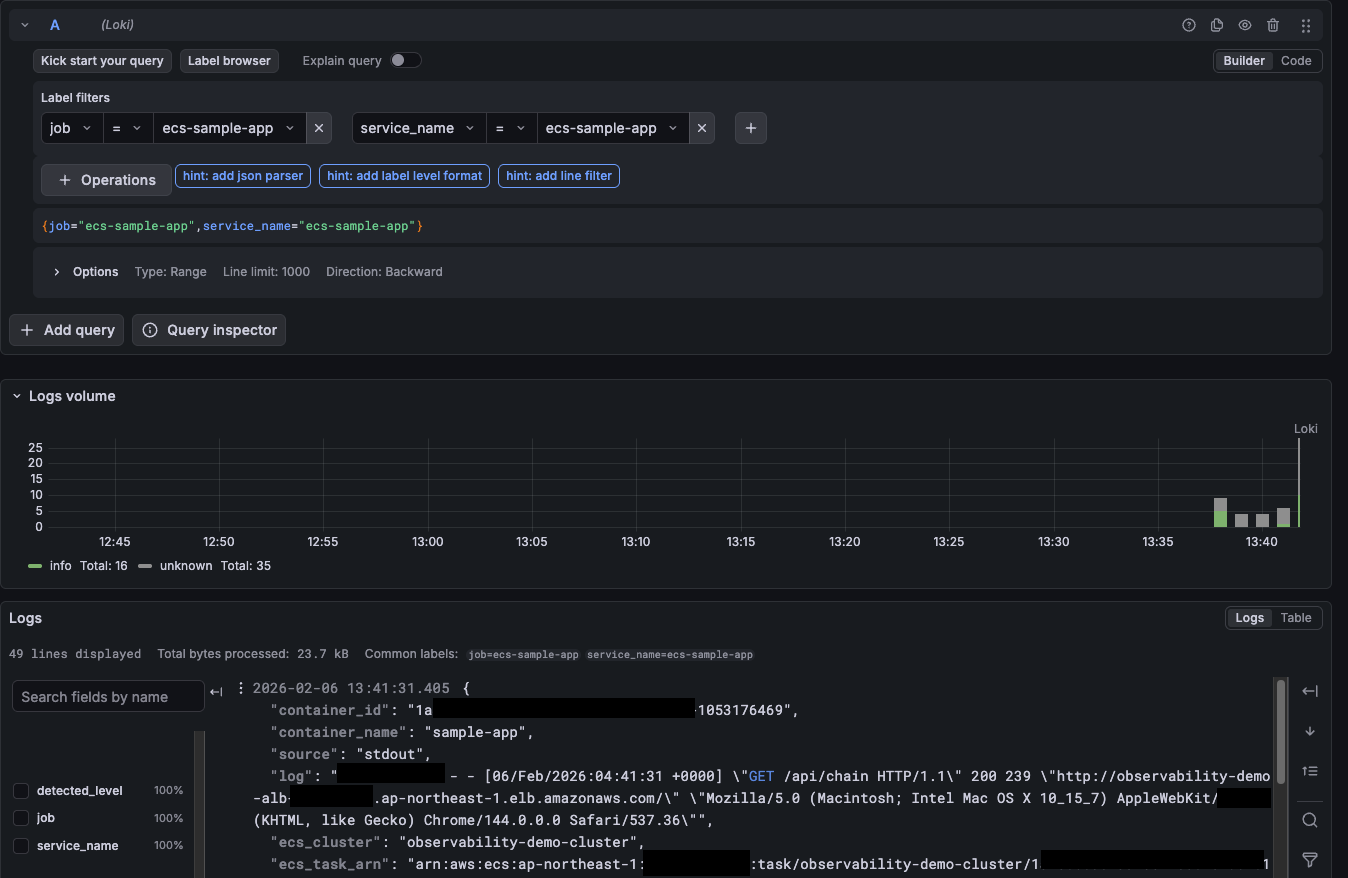Switch logs to Table view
Screen dimensions: 1348x878
[1296, 617]
